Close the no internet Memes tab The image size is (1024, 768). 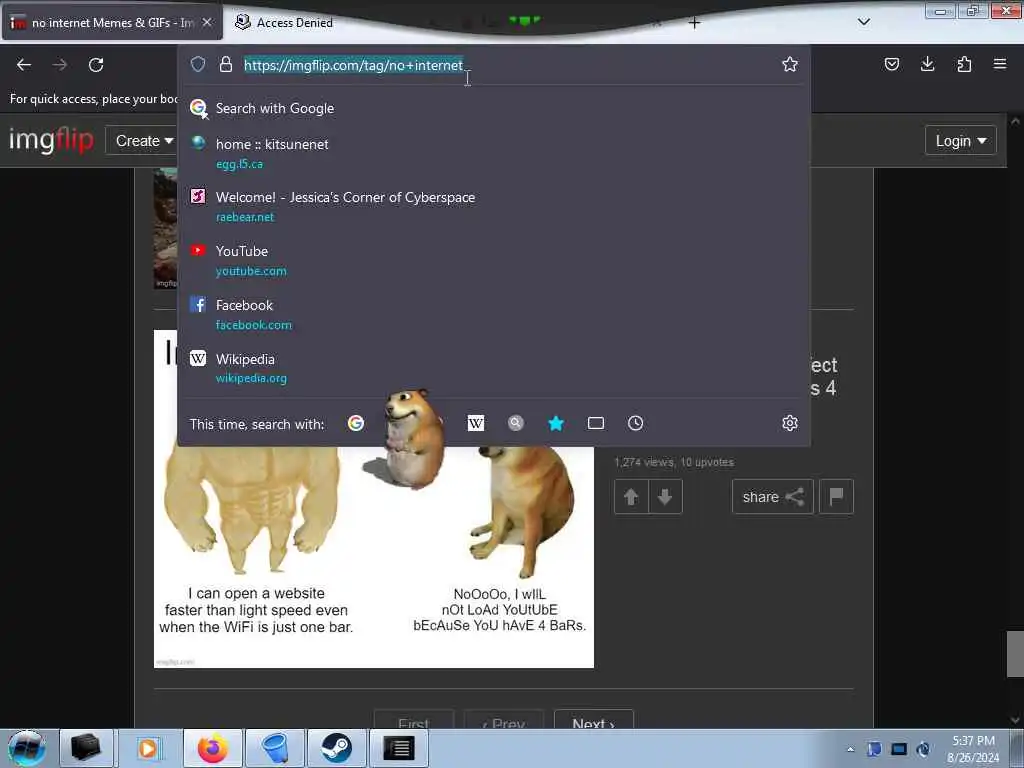point(206,22)
